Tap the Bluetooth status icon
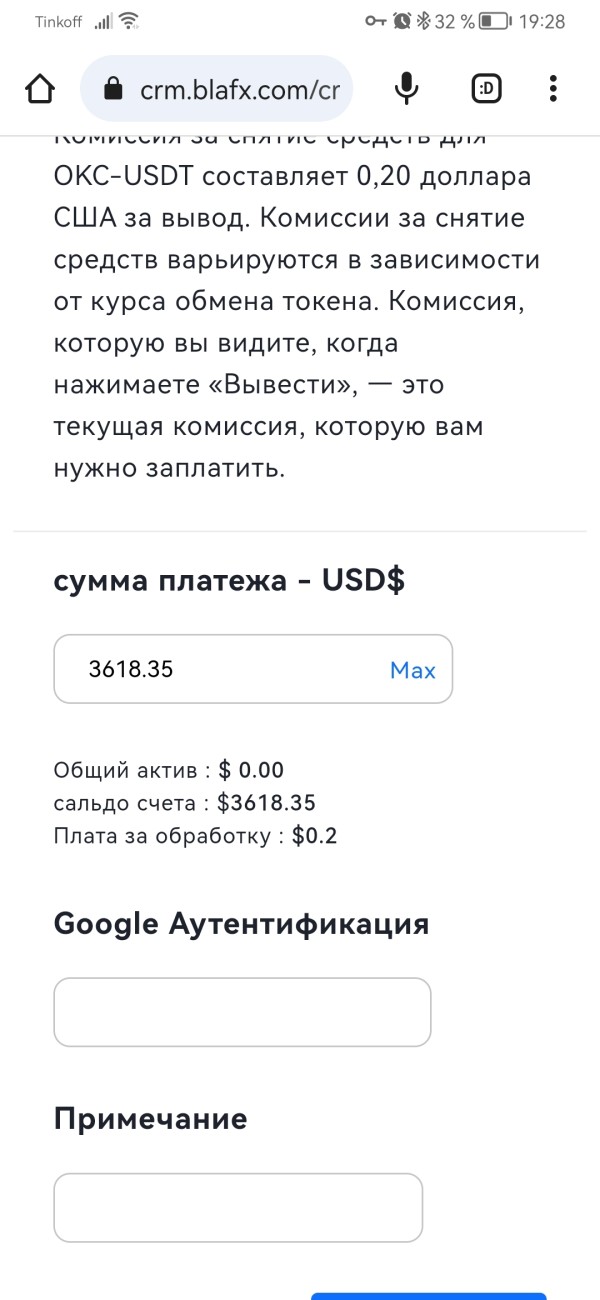Viewport: 600px width, 1300px height. pos(423,21)
